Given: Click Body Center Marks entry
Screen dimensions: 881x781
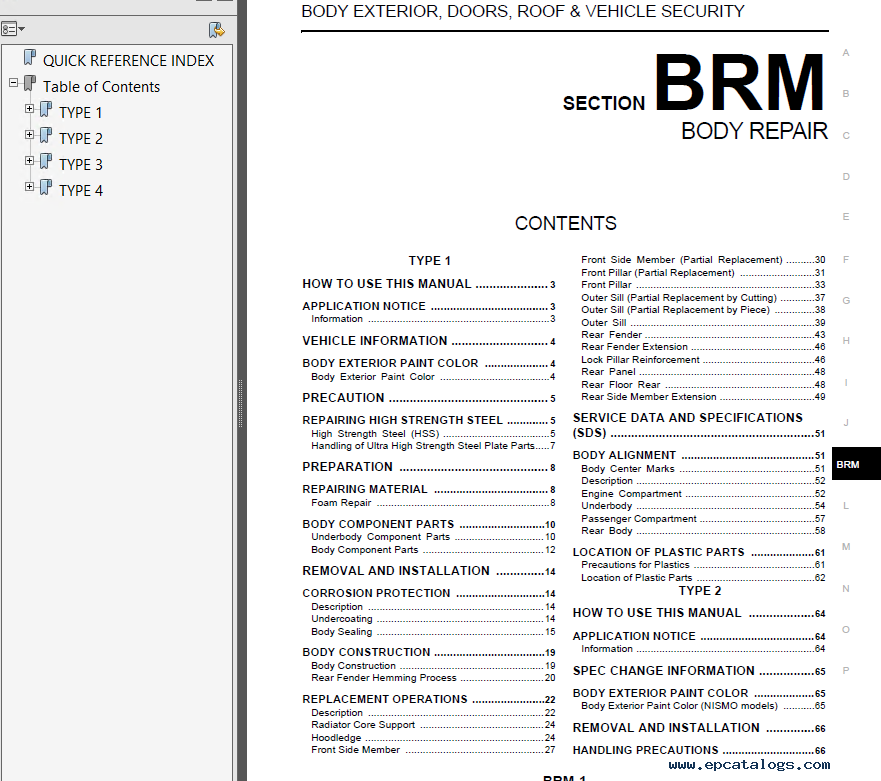Looking at the screenshot, I should coord(703,469).
